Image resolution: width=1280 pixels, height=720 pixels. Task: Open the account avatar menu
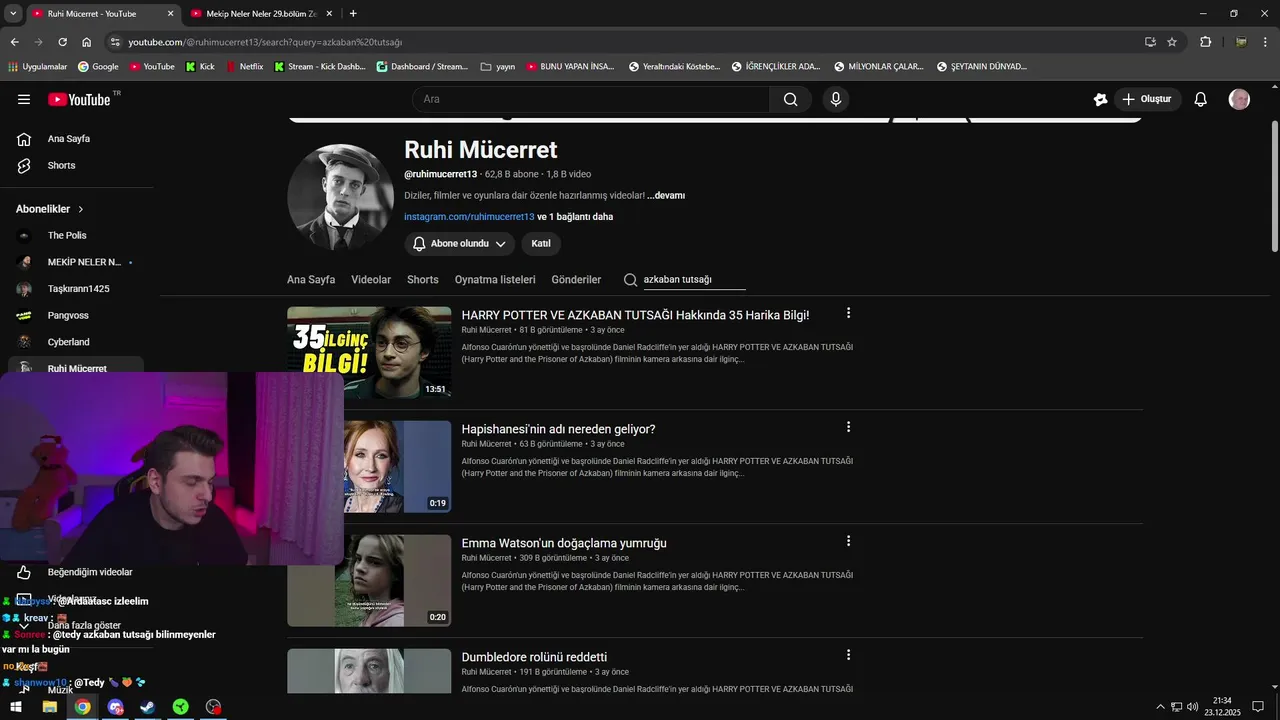[x=1239, y=99]
